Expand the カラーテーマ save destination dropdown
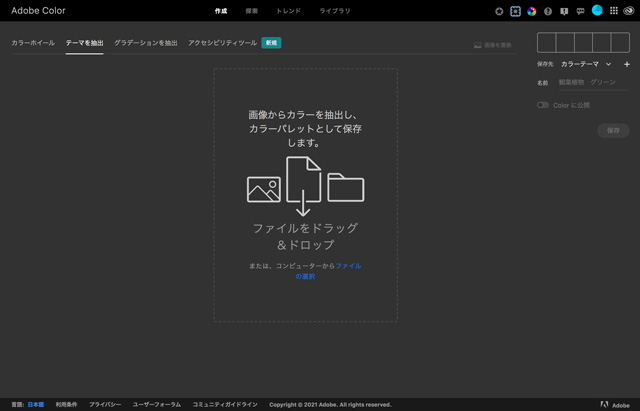This screenshot has width=640, height=411. [586, 64]
